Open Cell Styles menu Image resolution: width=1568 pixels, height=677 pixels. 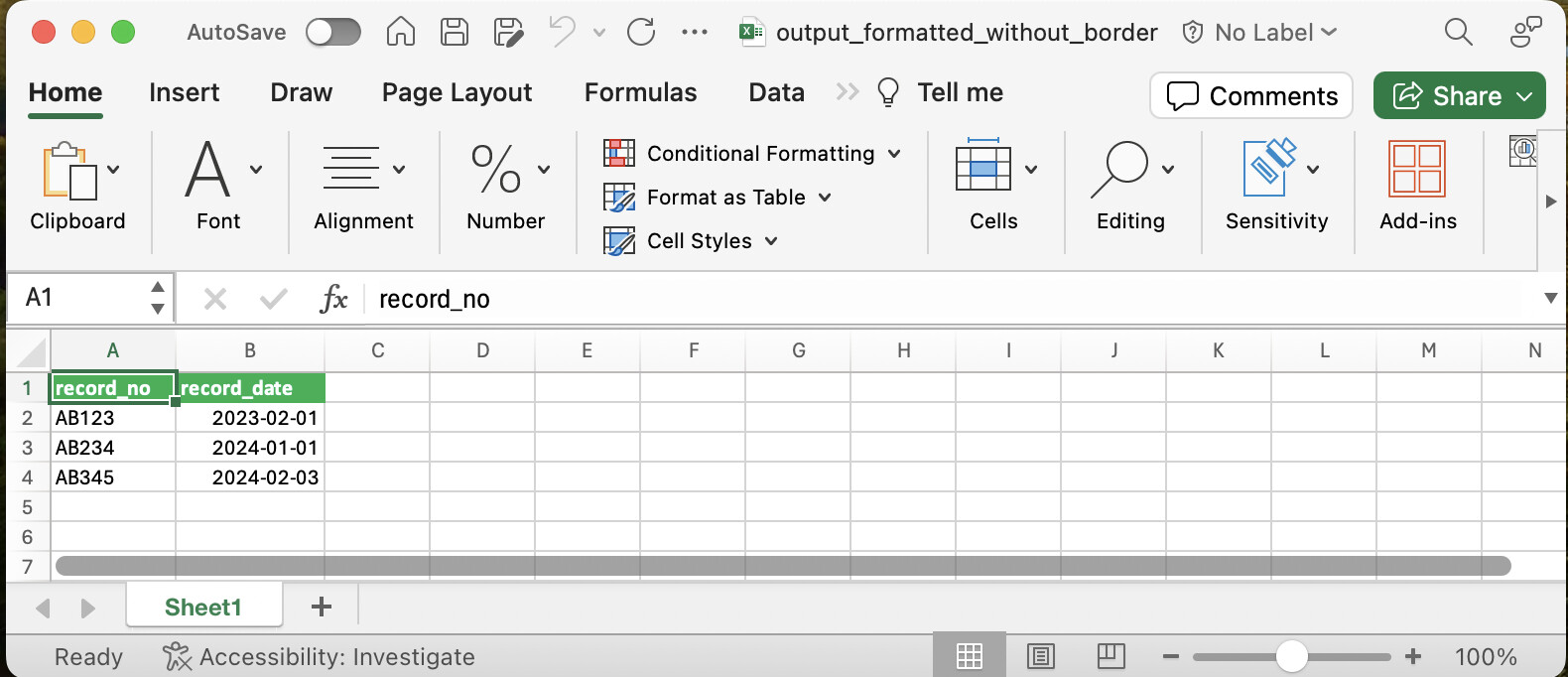pyautogui.click(x=691, y=240)
